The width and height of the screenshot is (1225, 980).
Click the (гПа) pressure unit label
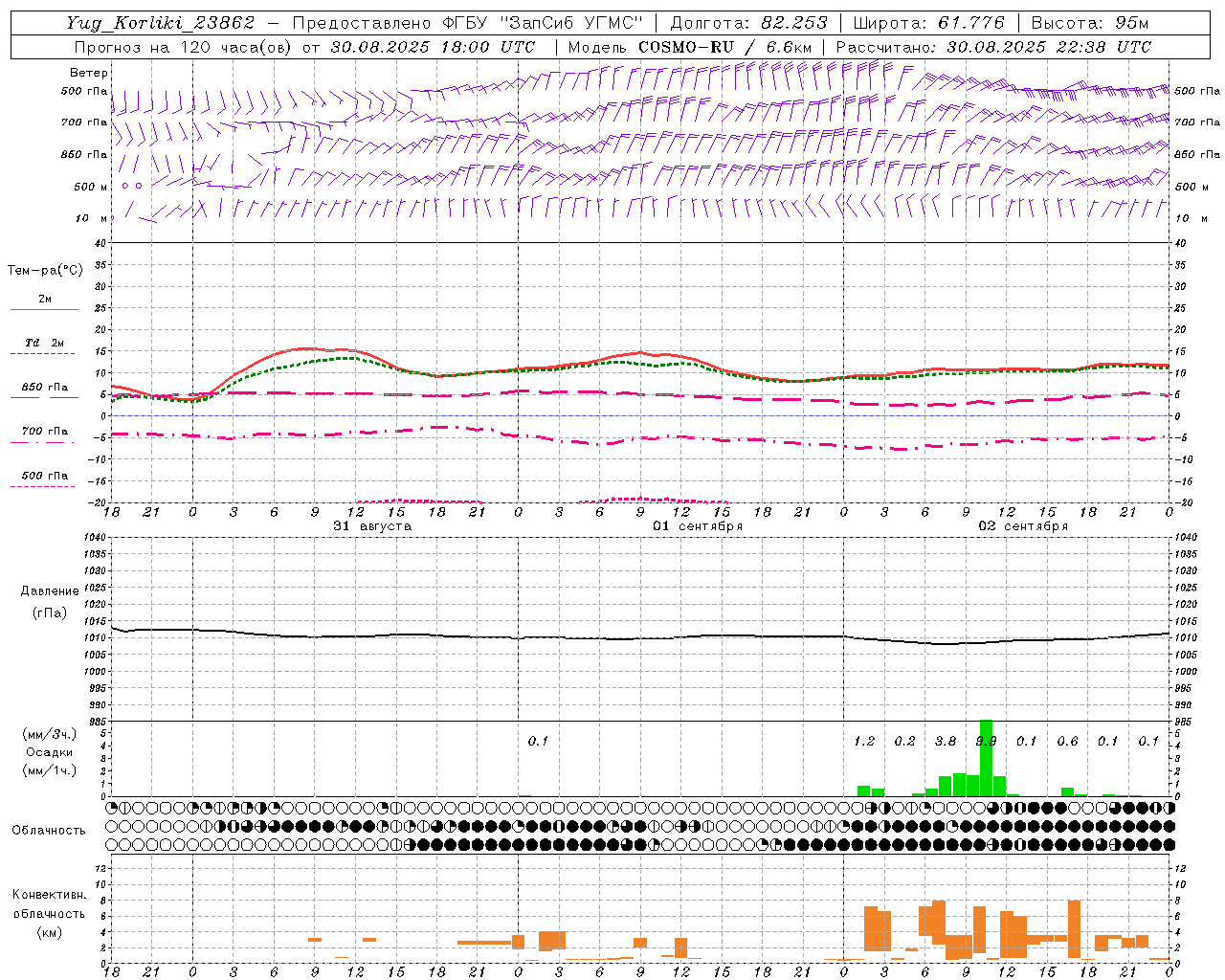[x=50, y=612]
